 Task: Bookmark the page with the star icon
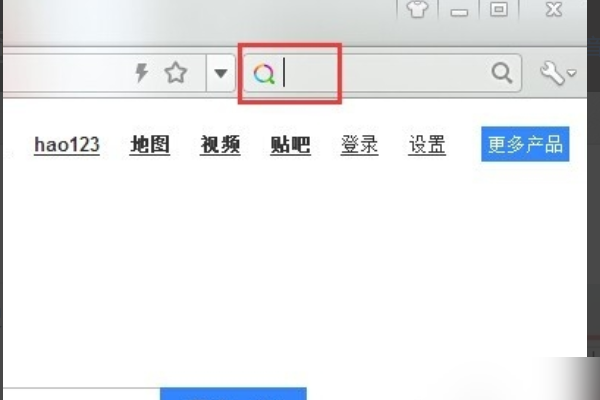[x=176, y=73]
